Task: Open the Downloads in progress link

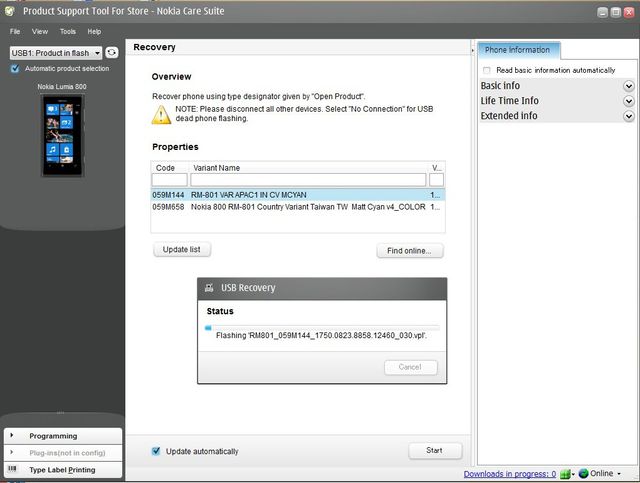Action: tap(509, 474)
